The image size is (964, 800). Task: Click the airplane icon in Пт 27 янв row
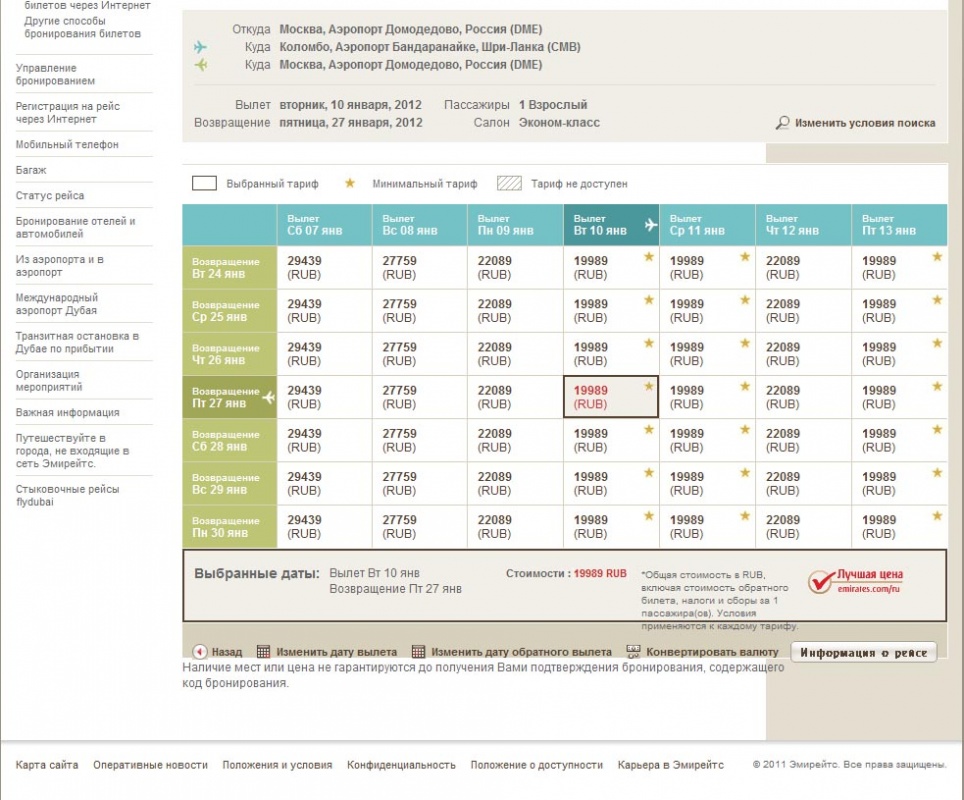(x=268, y=397)
